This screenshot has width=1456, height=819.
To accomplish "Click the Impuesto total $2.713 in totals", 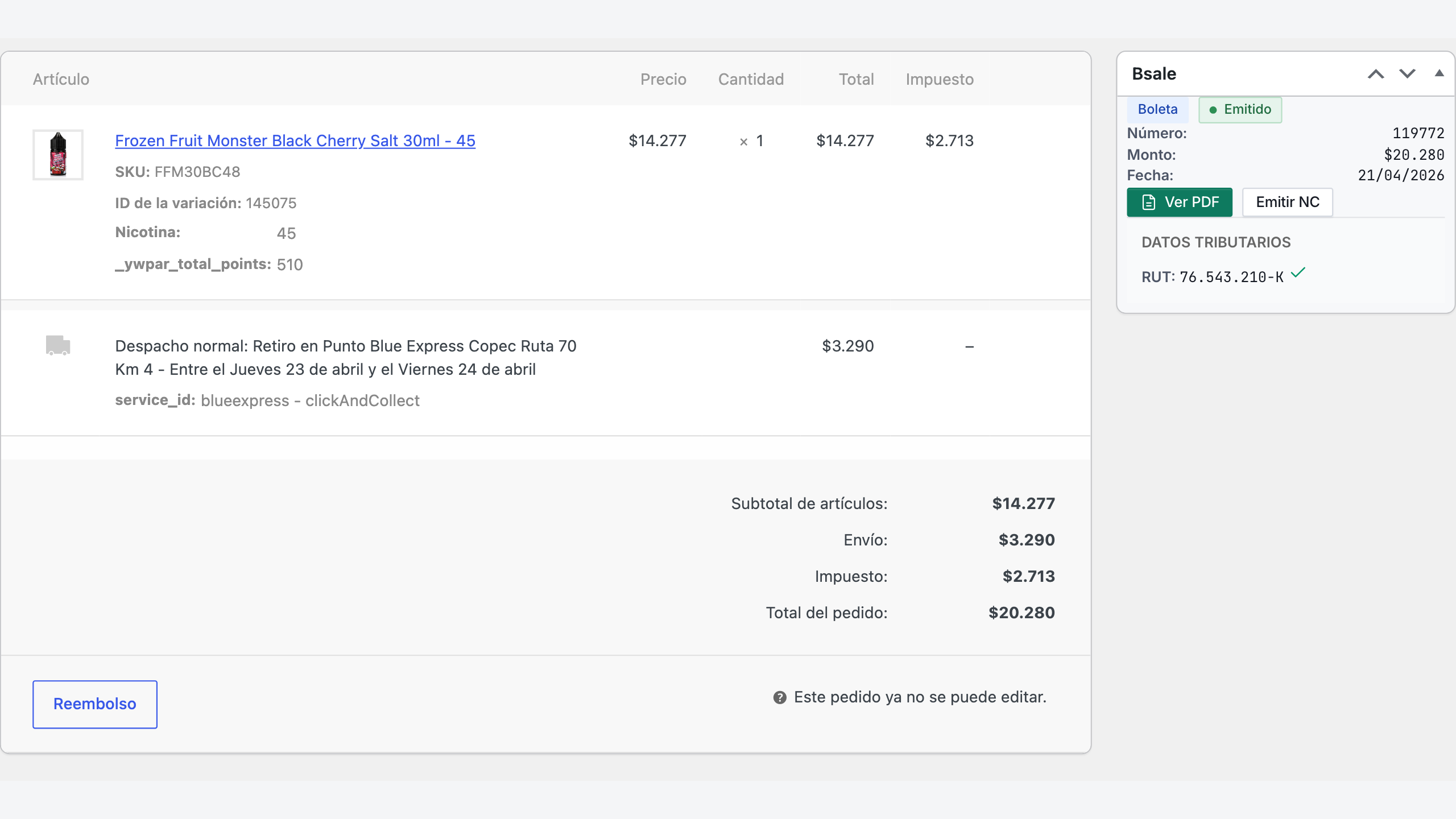I will [1028, 576].
